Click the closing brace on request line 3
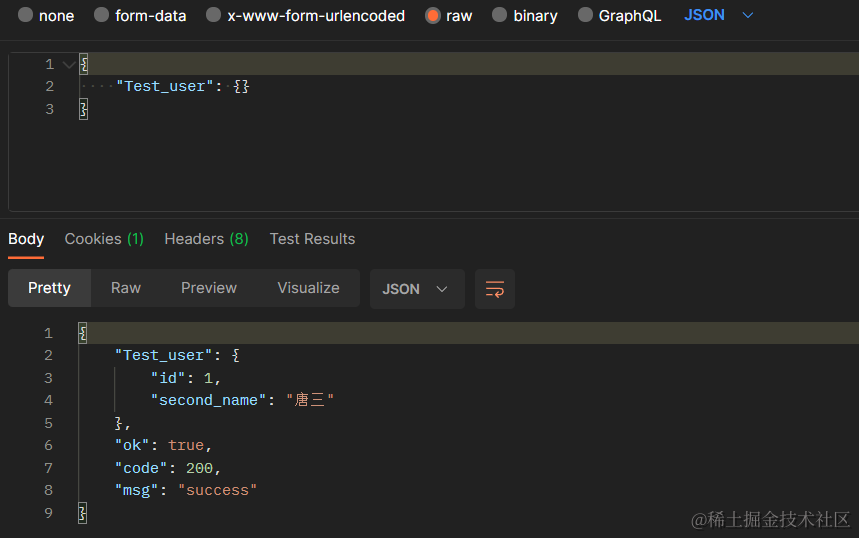The height and width of the screenshot is (538, 859). (x=83, y=109)
